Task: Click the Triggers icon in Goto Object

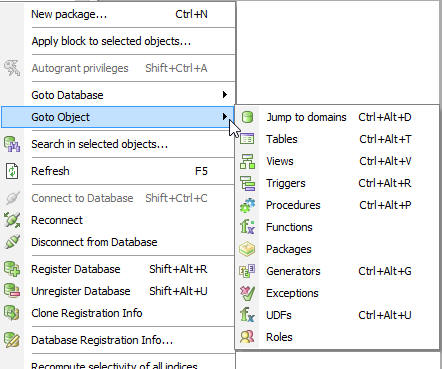Action: [247, 183]
